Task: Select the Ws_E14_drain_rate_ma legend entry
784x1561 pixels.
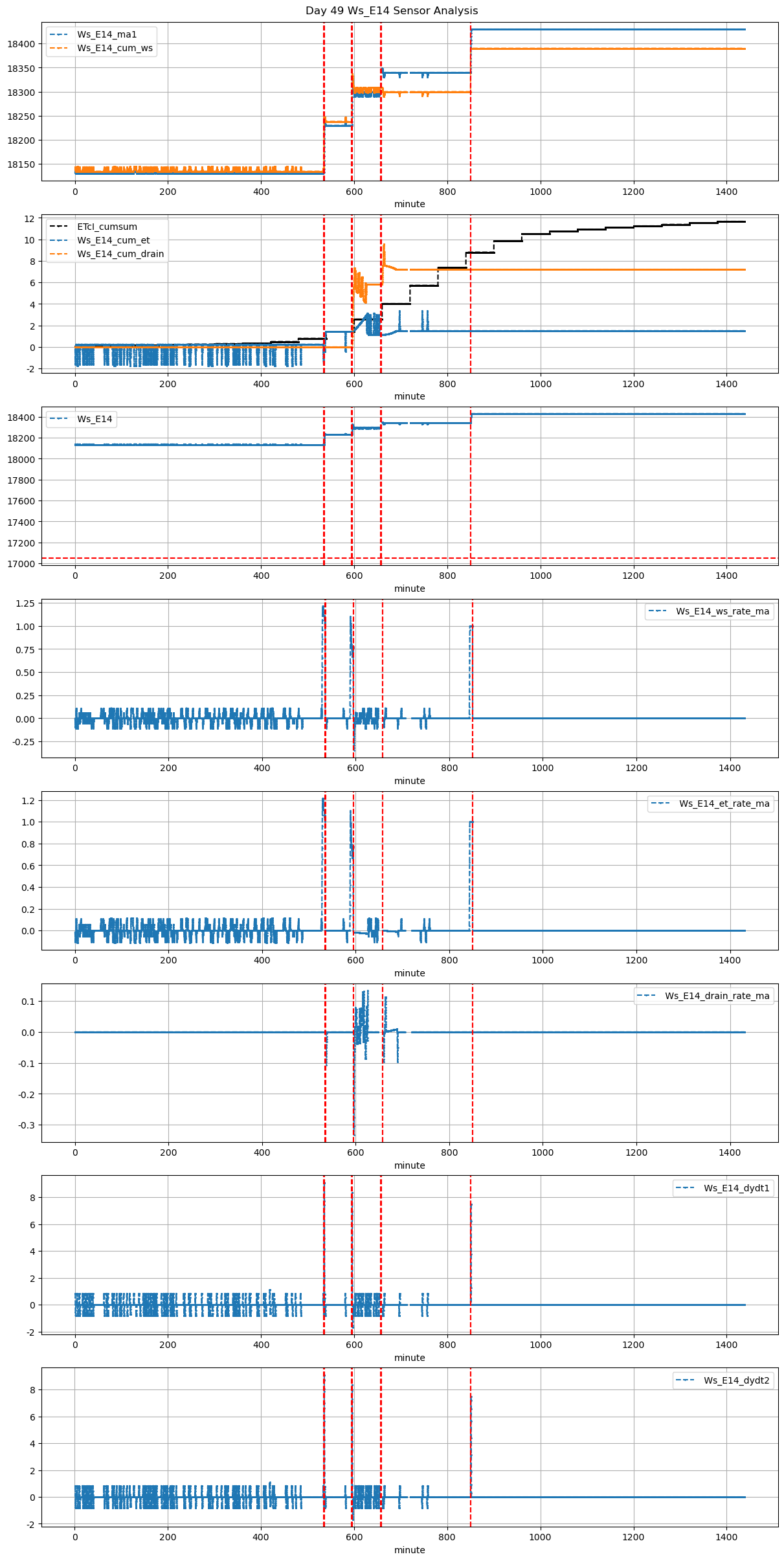Action: [x=717, y=996]
